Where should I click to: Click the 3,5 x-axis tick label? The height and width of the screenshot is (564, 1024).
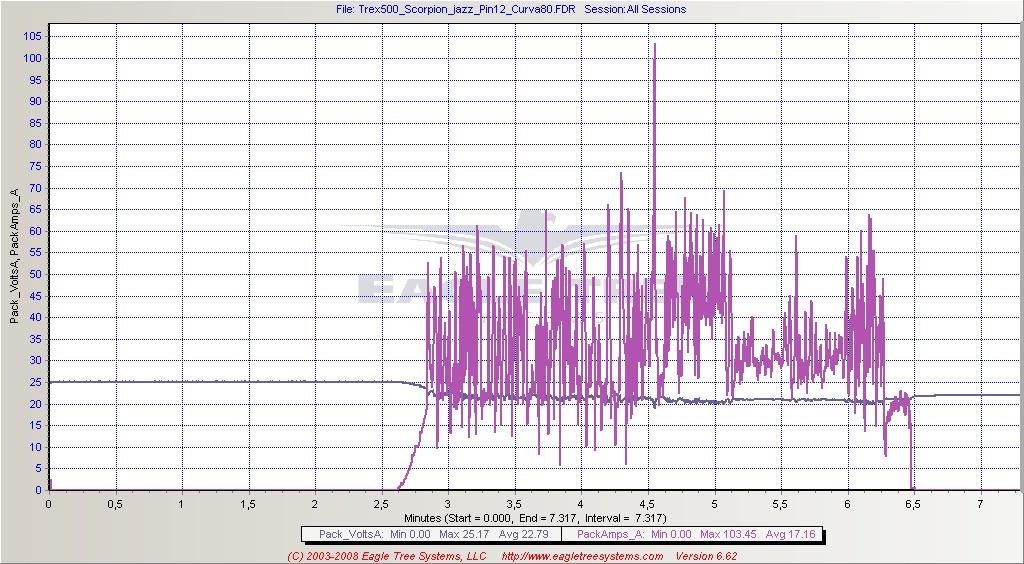[515, 504]
